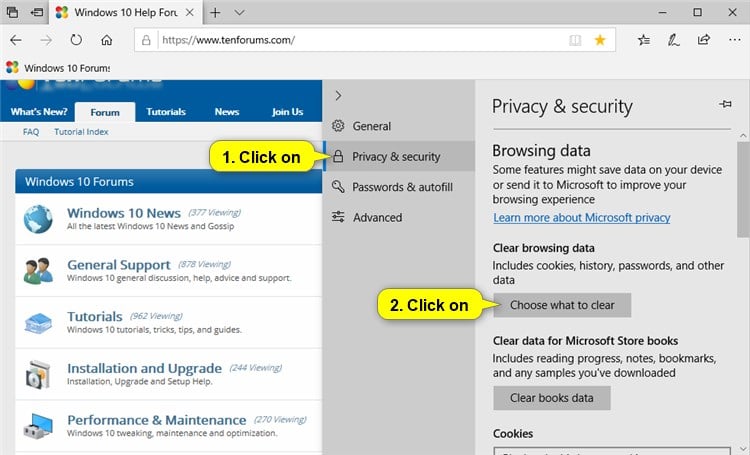
Task: Click the "(377 Viewing)" text
Action: pos(214,212)
